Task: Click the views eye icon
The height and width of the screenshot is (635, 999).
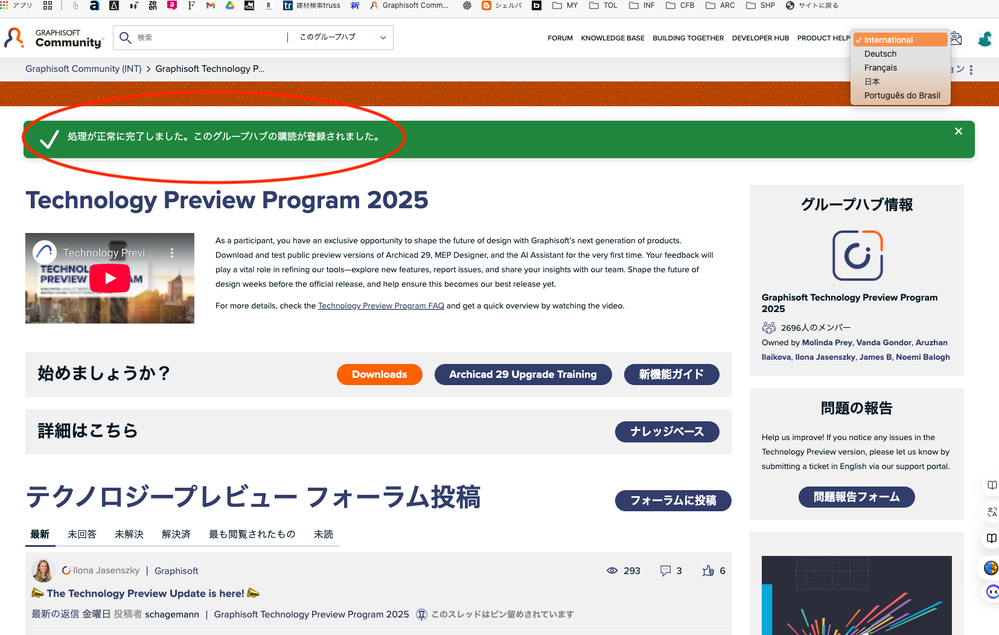Action: tap(612, 571)
